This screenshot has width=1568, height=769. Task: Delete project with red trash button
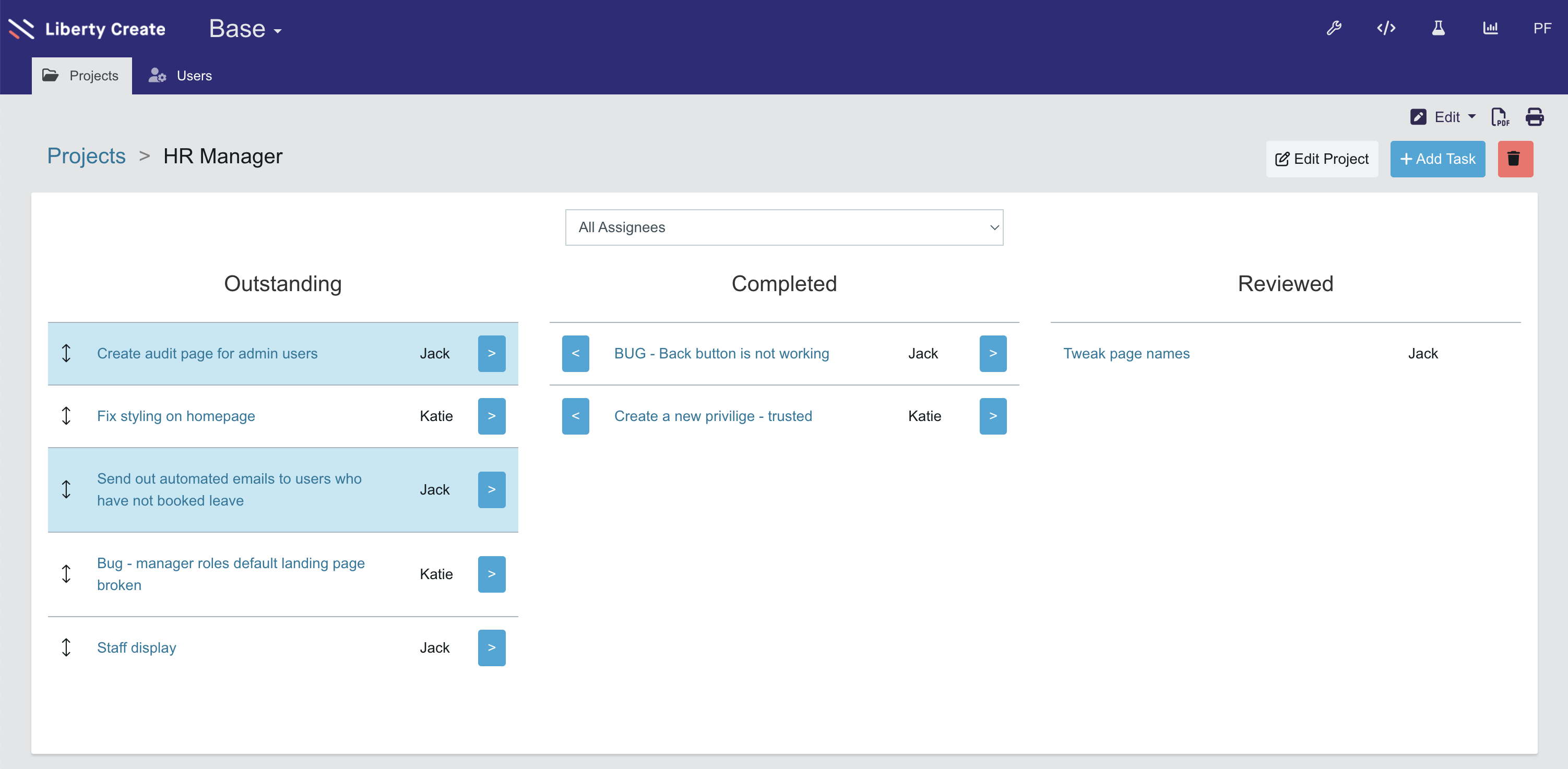click(x=1514, y=159)
